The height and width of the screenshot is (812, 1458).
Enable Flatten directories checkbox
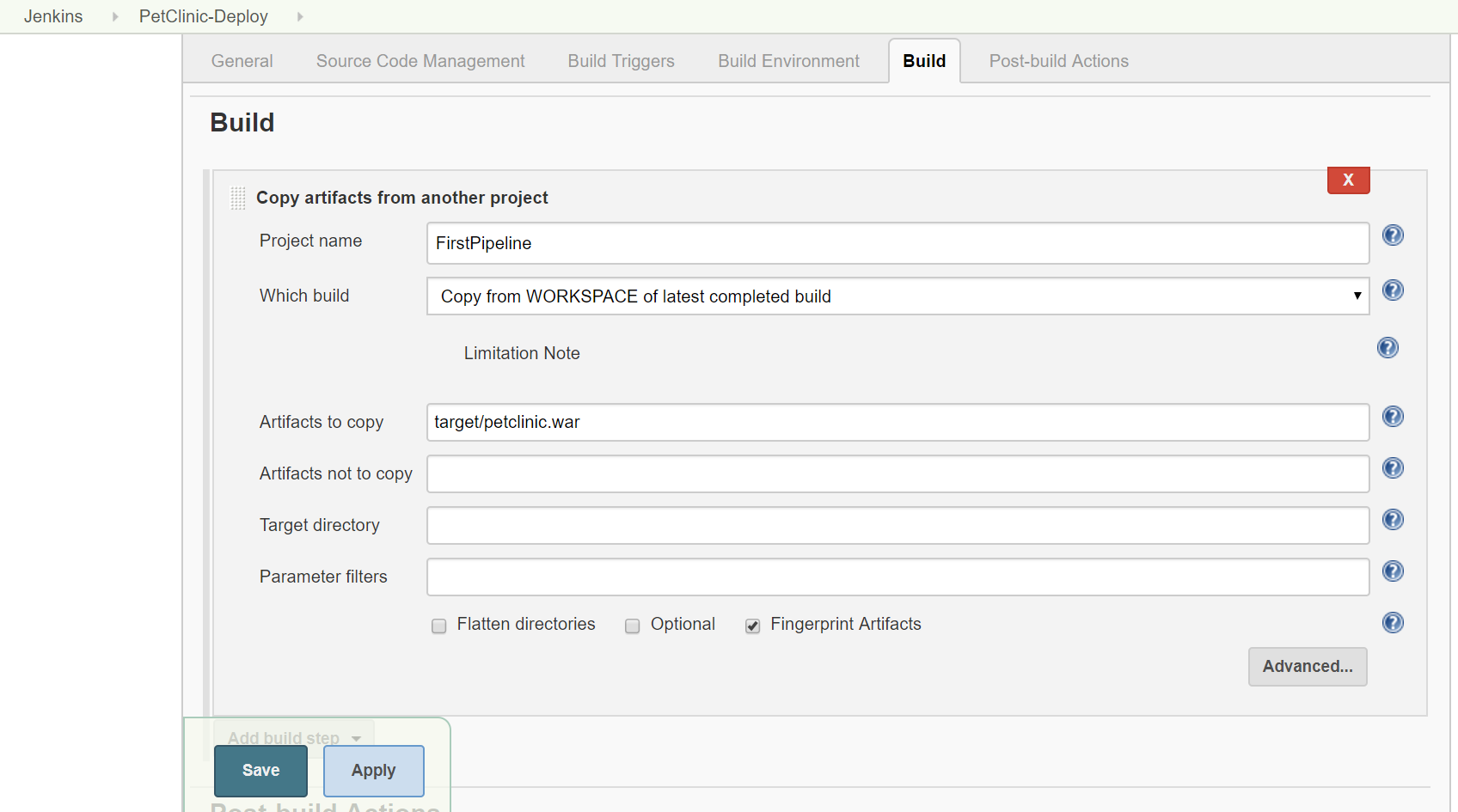coord(439,626)
